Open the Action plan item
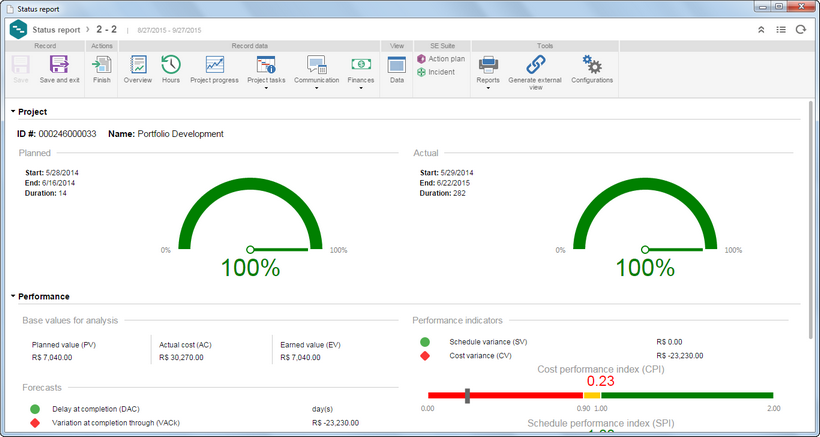 [x=441, y=59]
